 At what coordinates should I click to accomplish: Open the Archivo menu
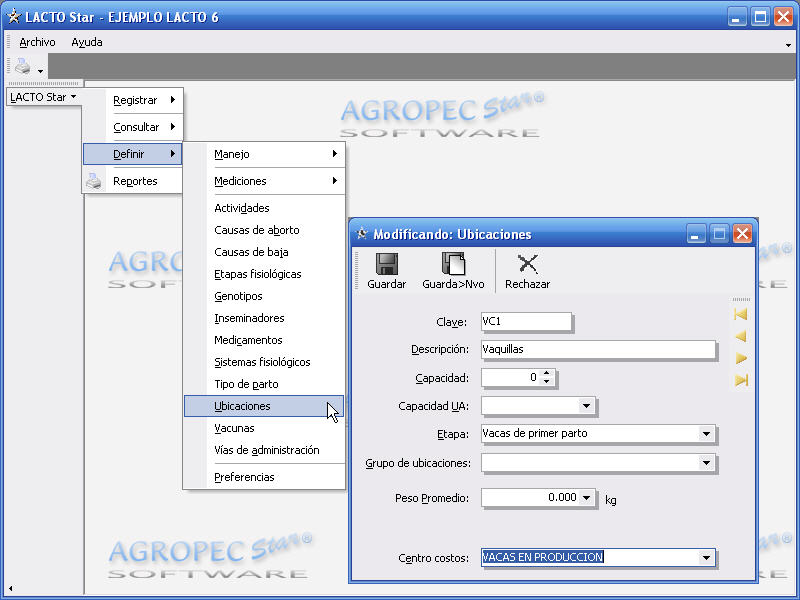coord(37,42)
